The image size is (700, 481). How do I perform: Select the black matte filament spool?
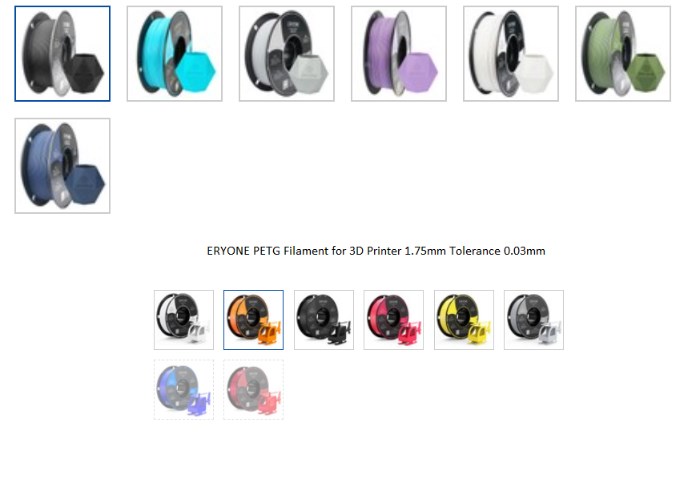pyautogui.click(x=62, y=54)
